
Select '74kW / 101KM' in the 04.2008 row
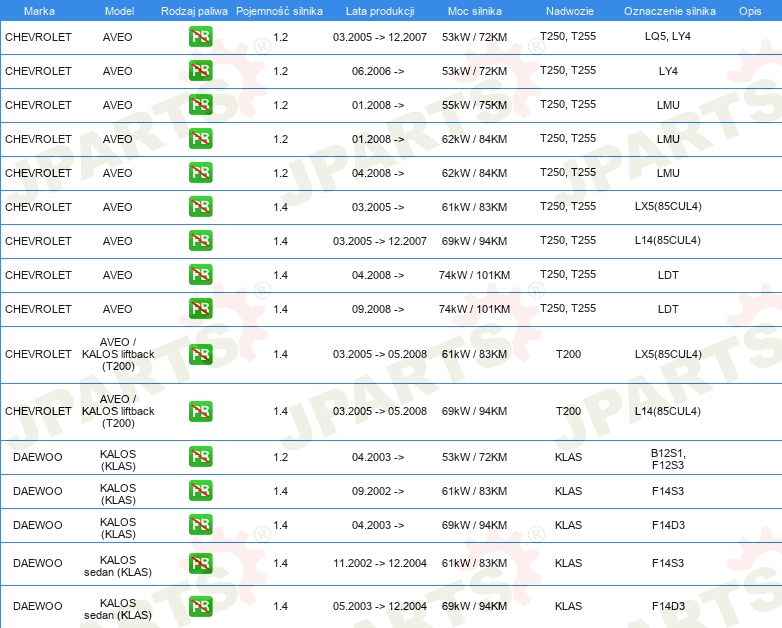(x=474, y=275)
